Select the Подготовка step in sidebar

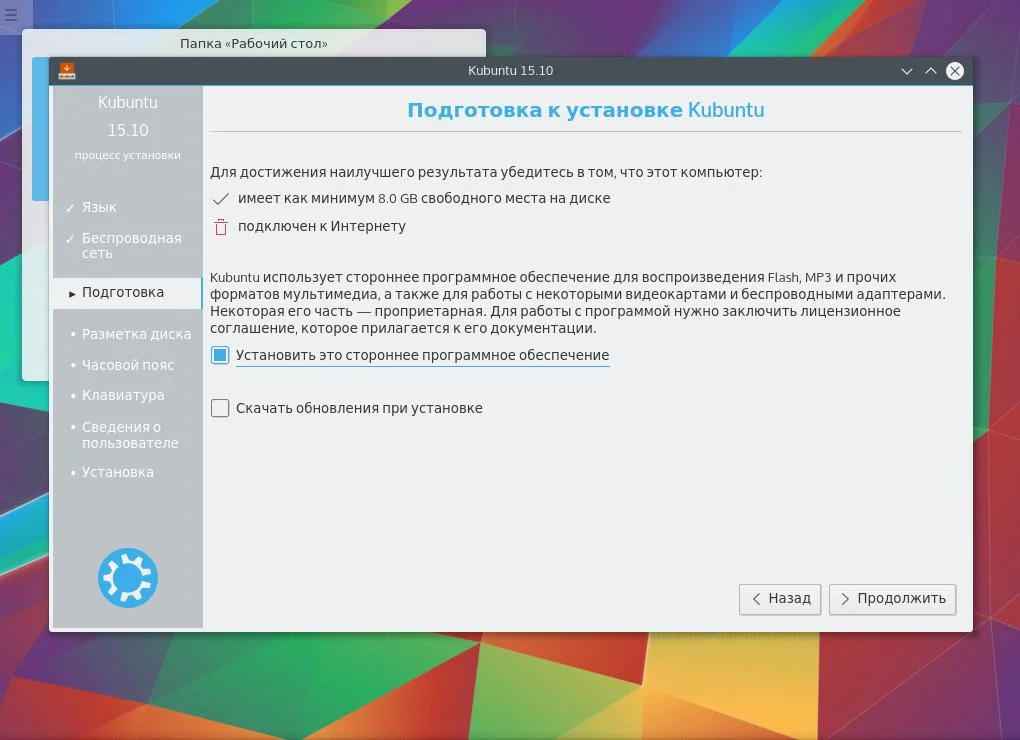pyautogui.click(x=128, y=293)
